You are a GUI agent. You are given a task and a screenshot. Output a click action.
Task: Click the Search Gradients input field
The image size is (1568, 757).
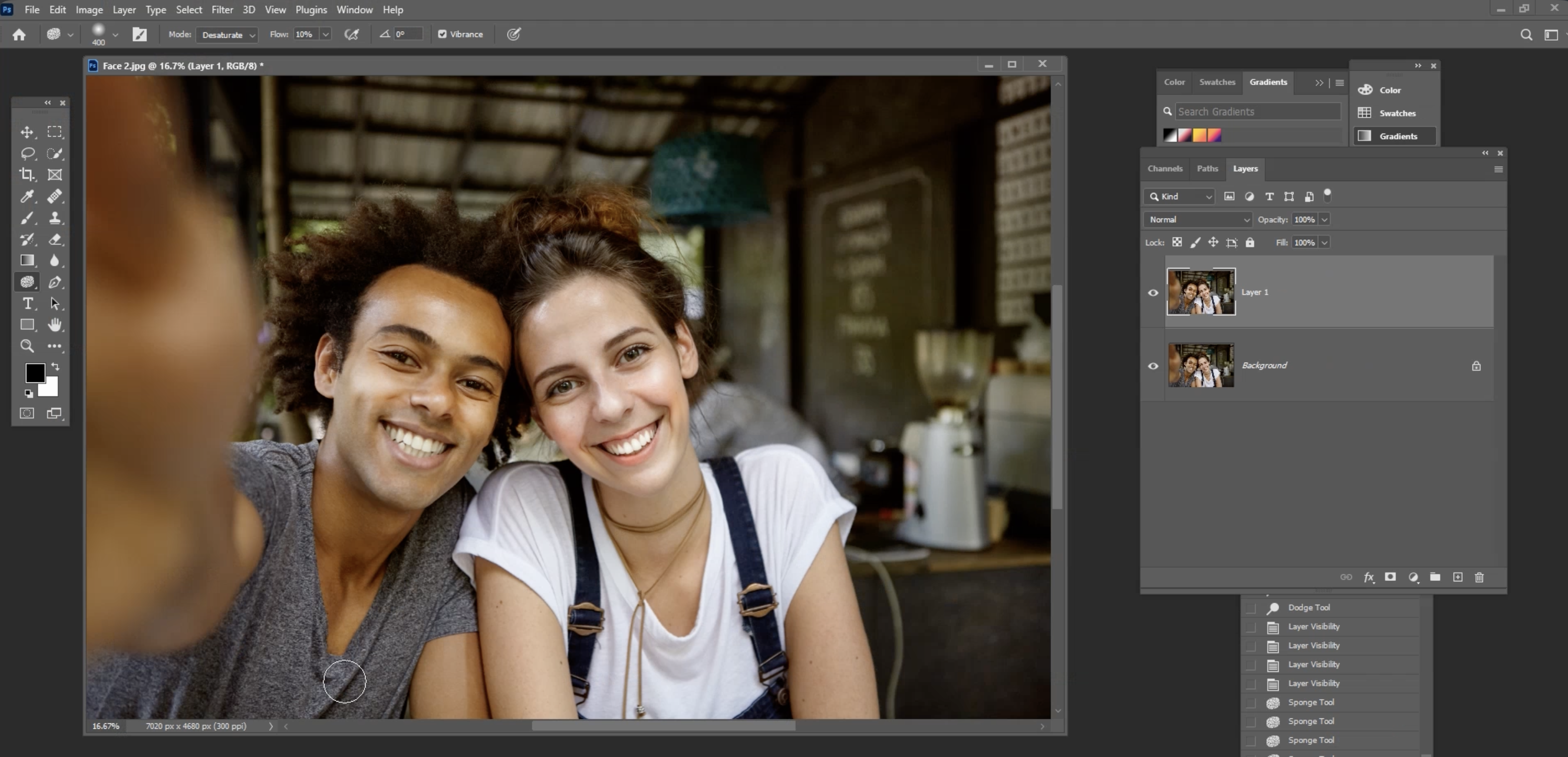(1256, 111)
